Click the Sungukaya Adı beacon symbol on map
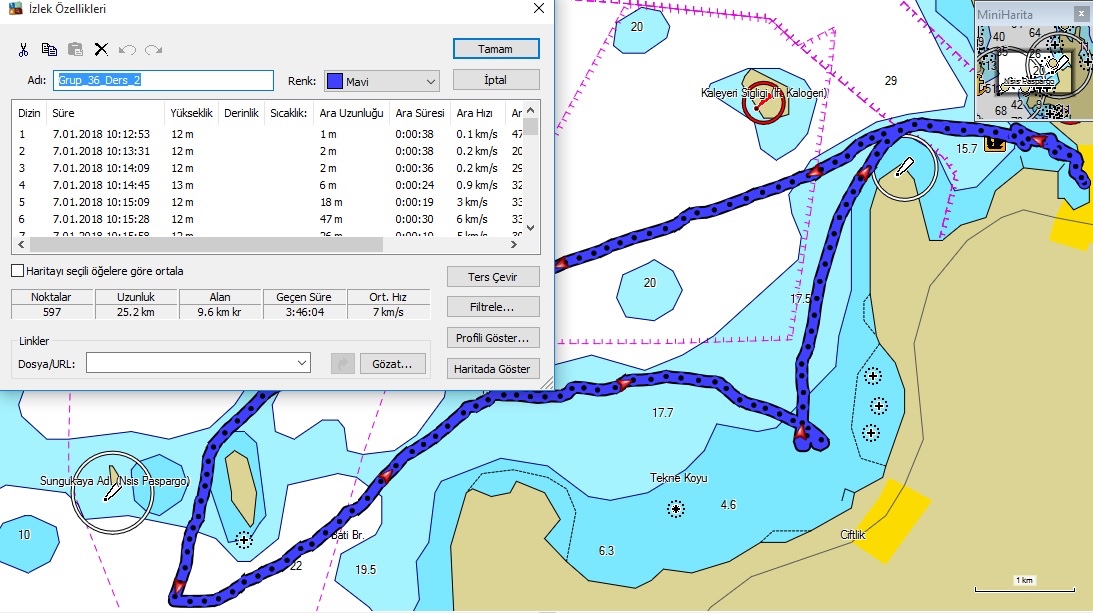 tap(112, 492)
